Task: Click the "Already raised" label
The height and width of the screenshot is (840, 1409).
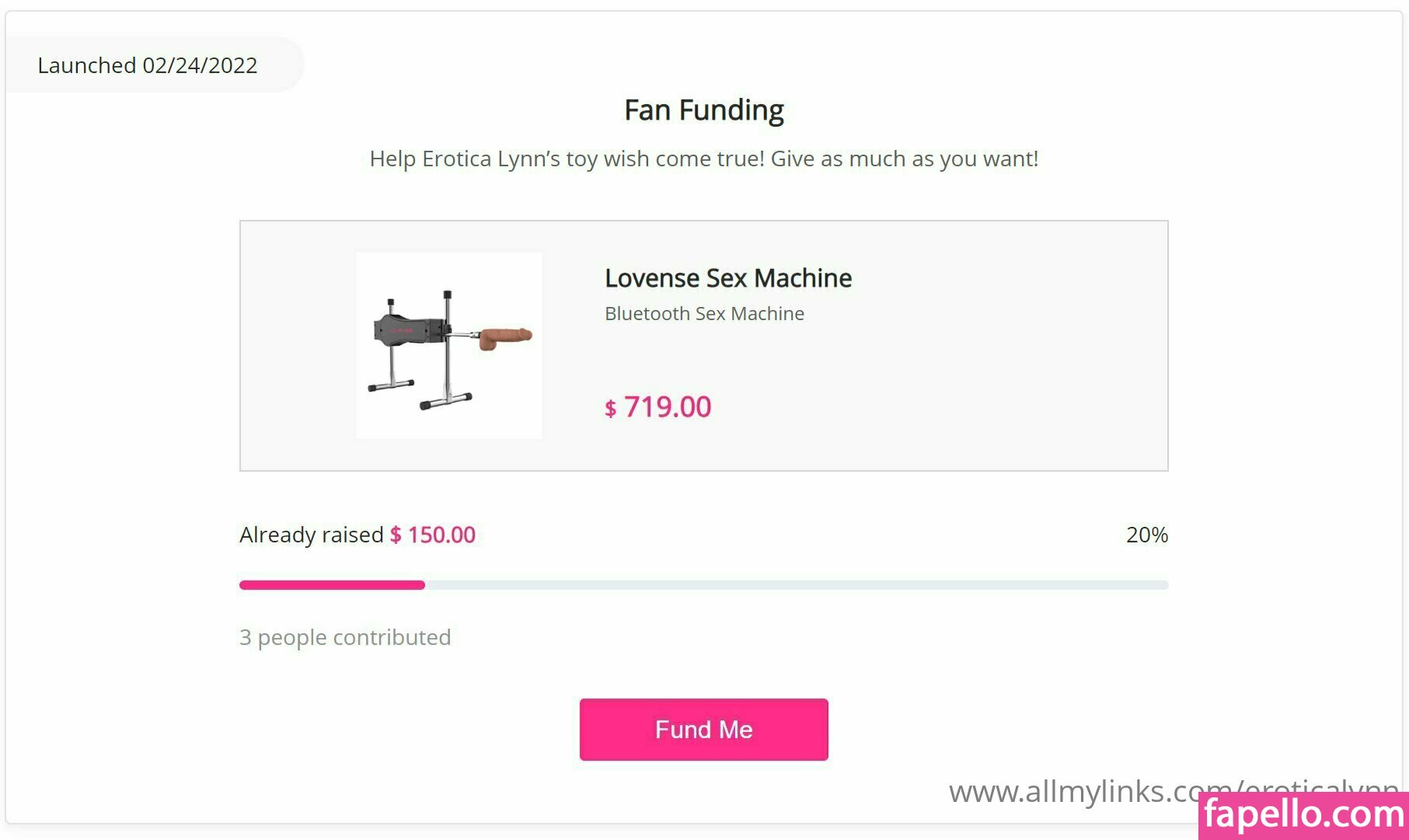Action: (x=311, y=535)
